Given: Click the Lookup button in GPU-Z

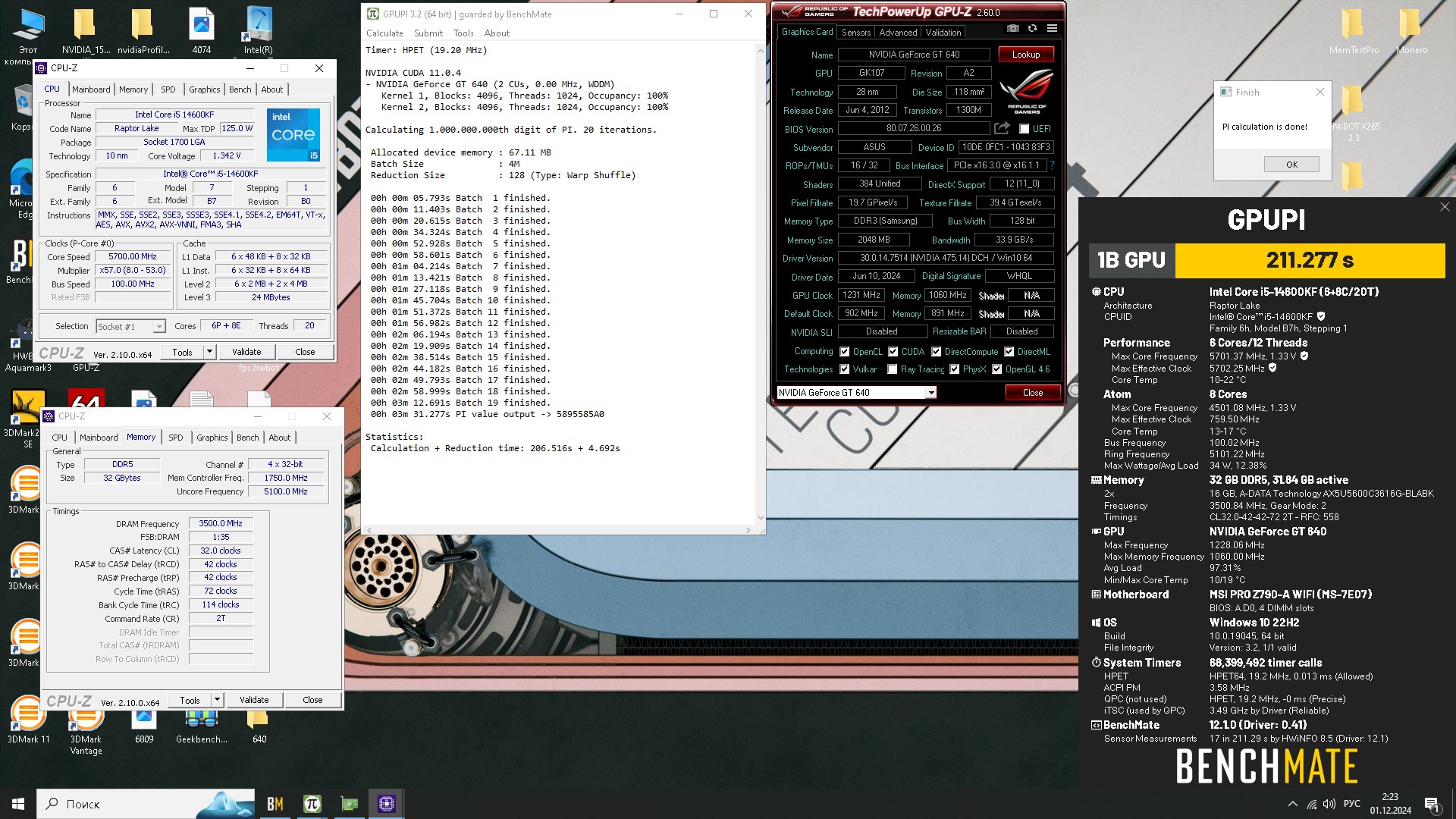Looking at the screenshot, I should pyautogui.click(x=1025, y=55).
